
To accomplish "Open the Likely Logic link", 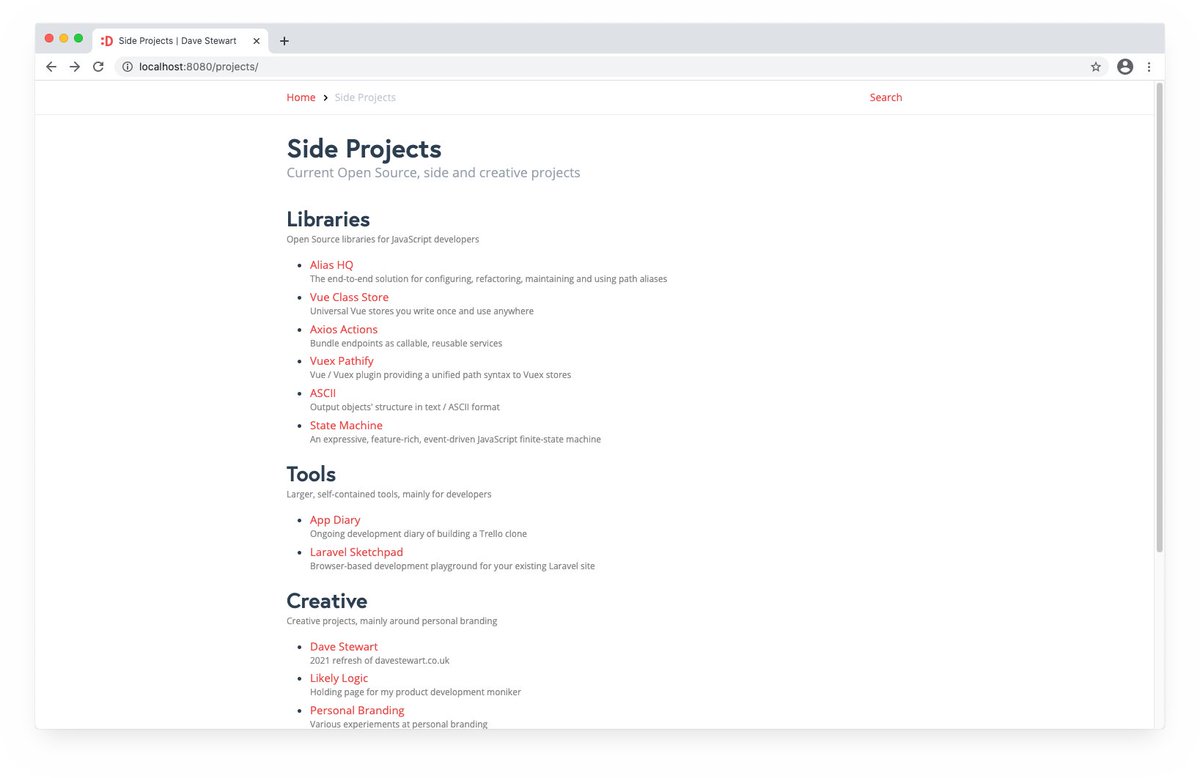I will pyautogui.click(x=339, y=678).
